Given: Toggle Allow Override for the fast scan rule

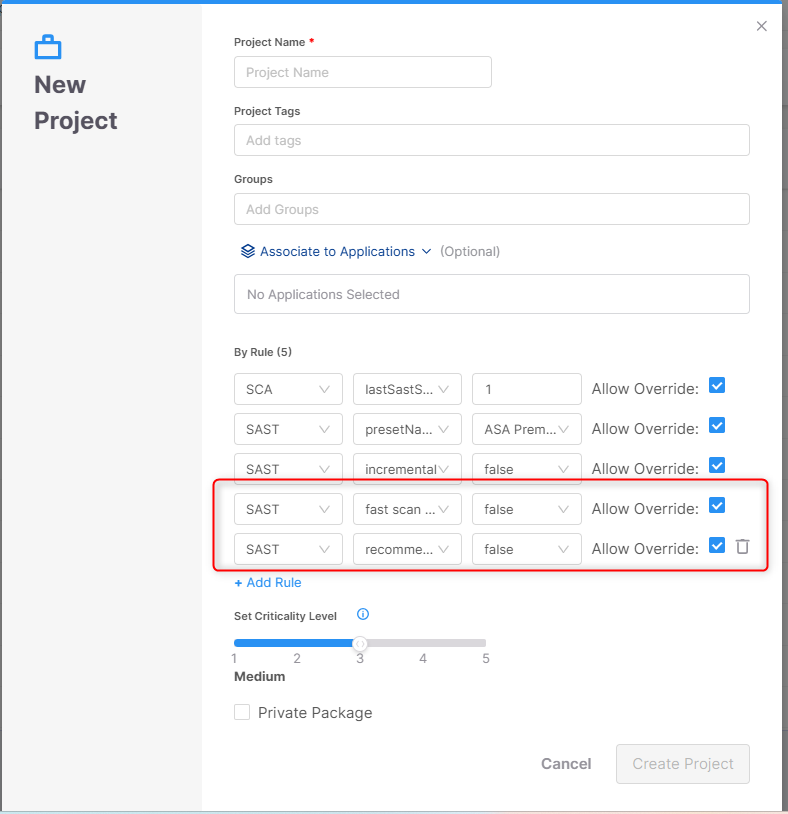Looking at the screenshot, I should click(x=716, y=506).
